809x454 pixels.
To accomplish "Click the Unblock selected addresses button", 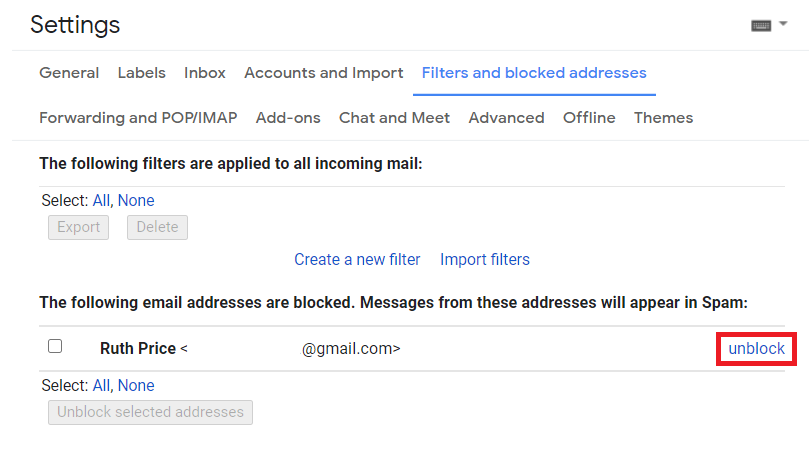I will [150, 412].
